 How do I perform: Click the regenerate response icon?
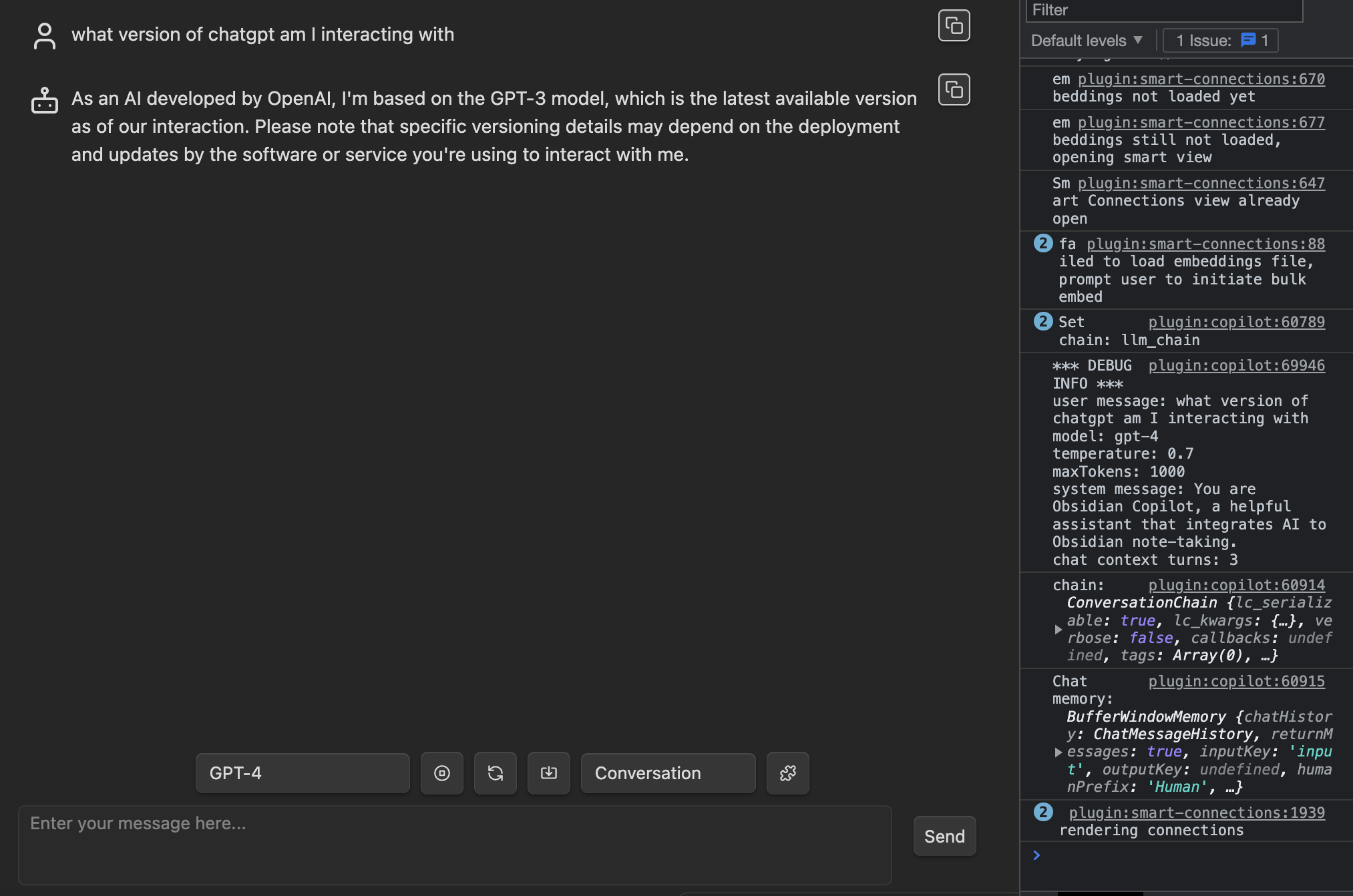click(495, 773)
